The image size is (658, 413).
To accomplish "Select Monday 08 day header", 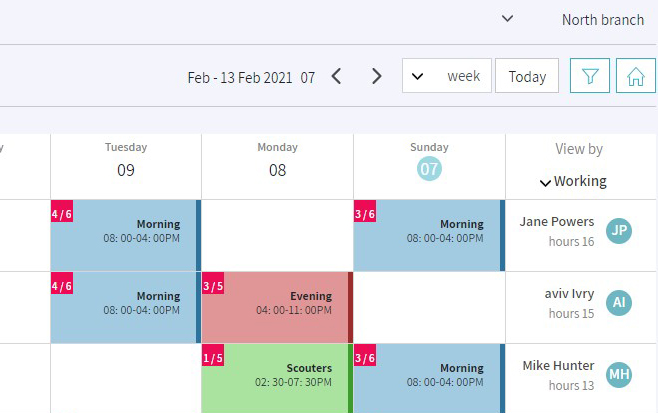I will pos(277,162).
